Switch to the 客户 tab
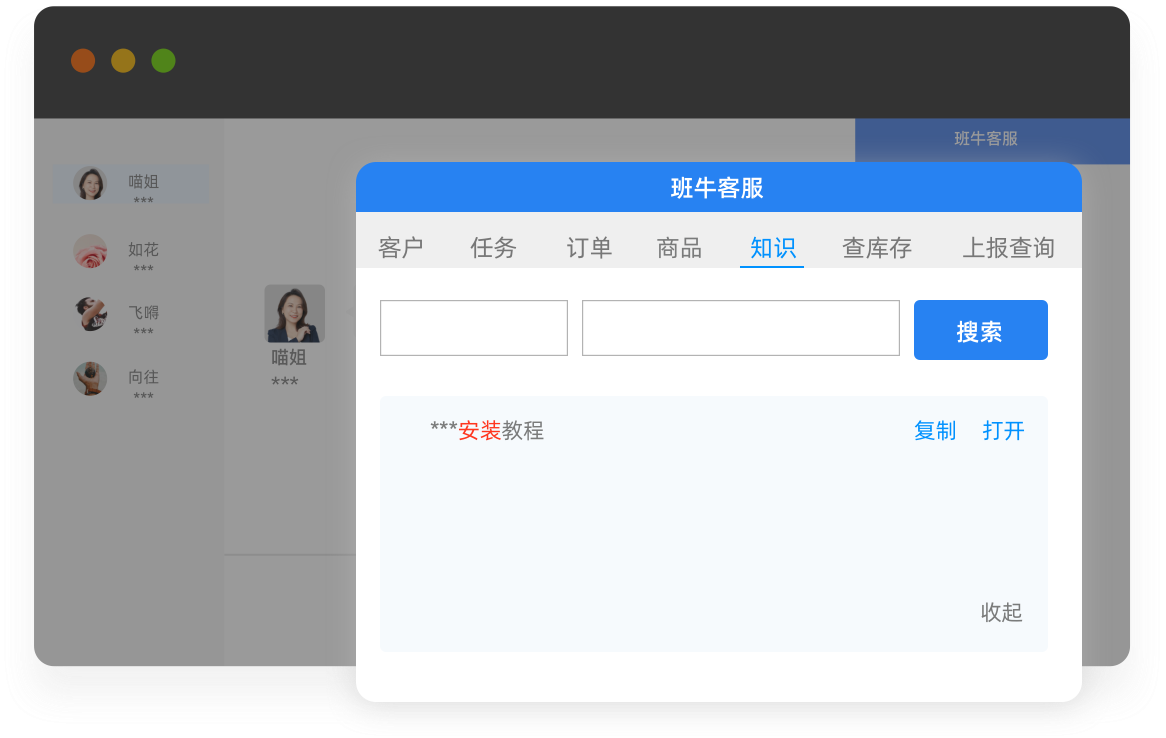Viewport: 1166px width, 738px height. click(400, 248)
